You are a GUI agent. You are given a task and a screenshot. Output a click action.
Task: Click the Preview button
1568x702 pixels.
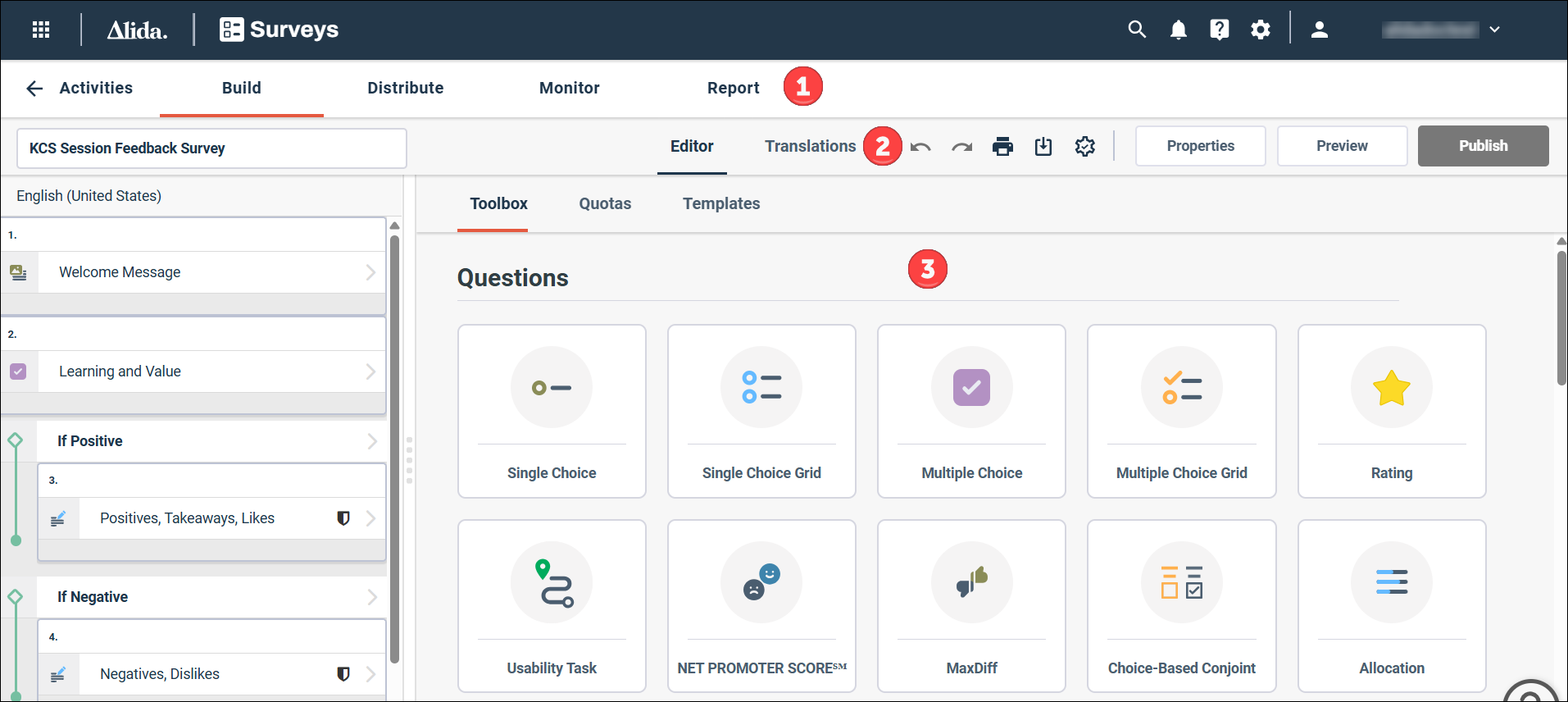1342,146
